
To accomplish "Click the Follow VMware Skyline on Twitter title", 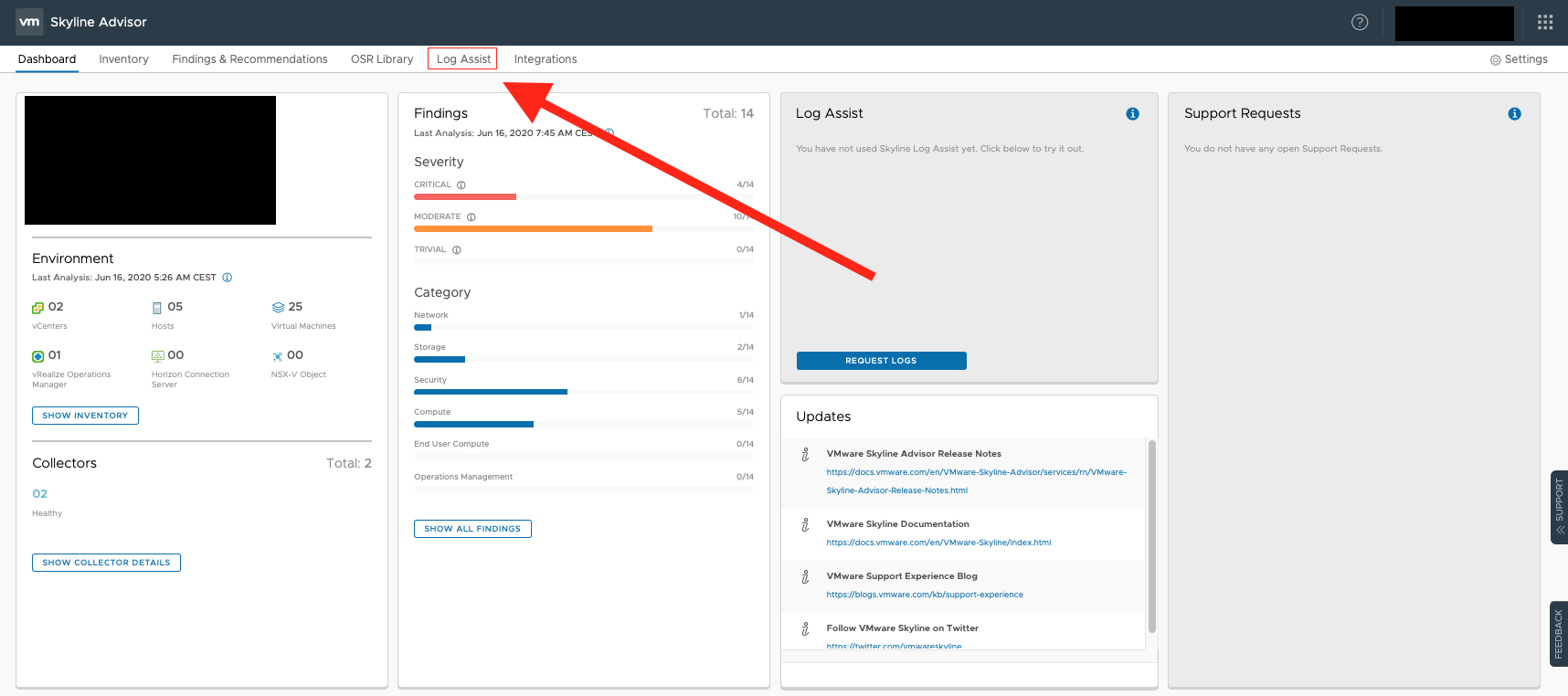I will (x=903, y=628).
